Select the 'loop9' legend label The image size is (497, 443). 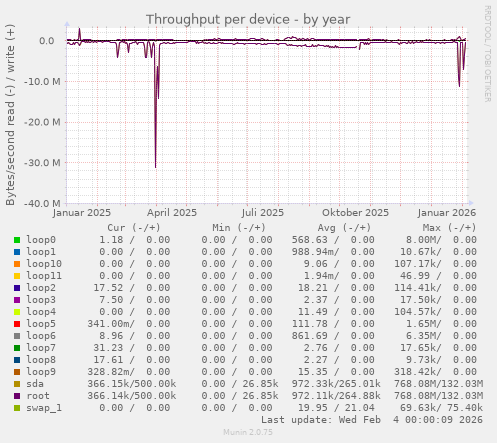41,372
